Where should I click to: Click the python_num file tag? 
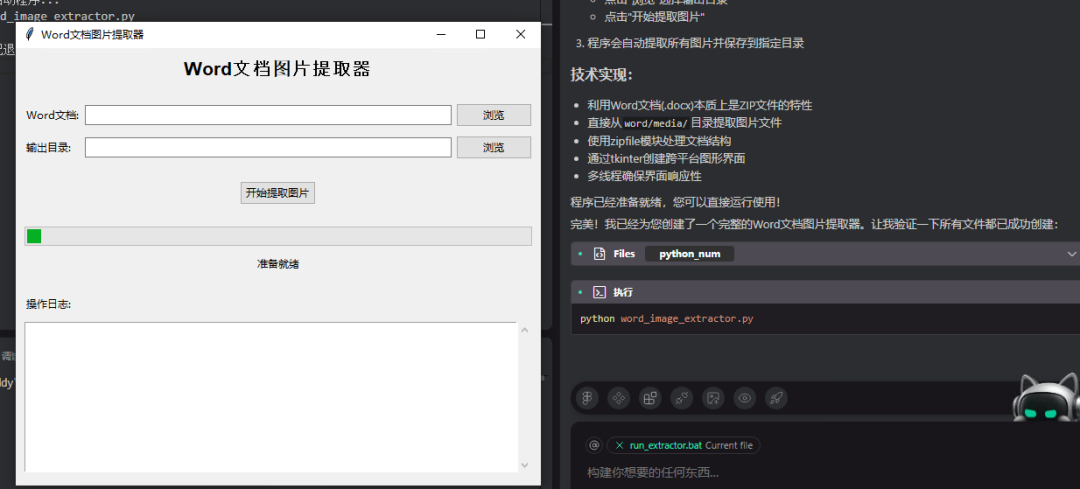pyautogui.click(x=689, y=253)
